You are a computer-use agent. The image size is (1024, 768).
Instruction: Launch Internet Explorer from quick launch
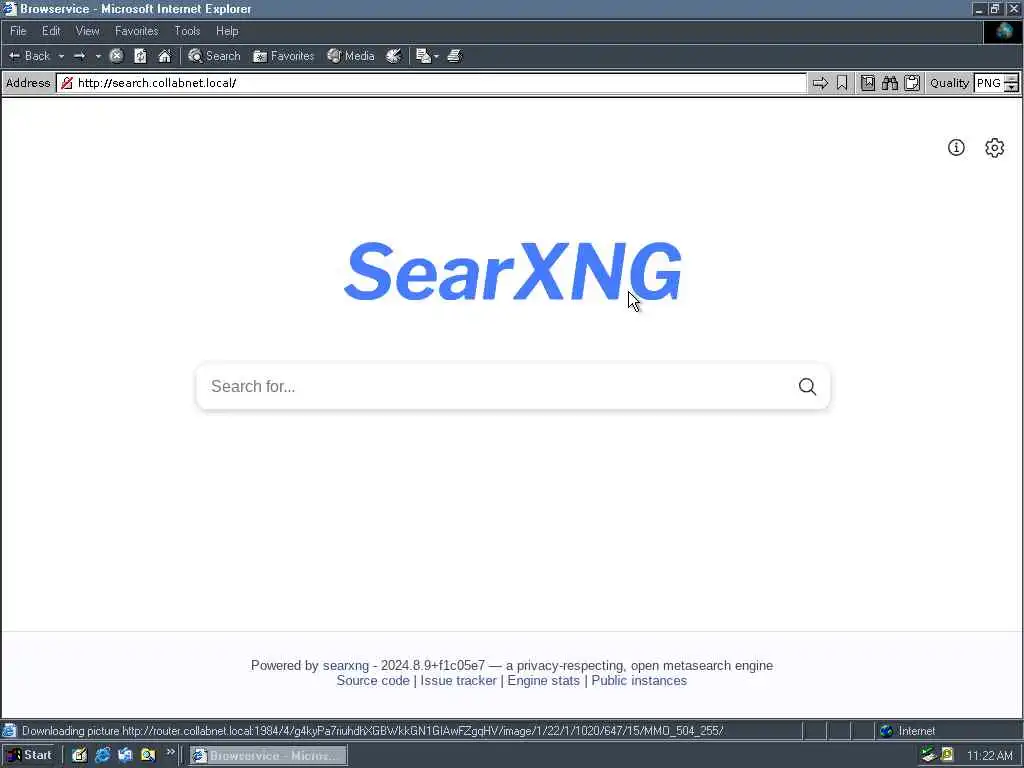coord(103,756)
